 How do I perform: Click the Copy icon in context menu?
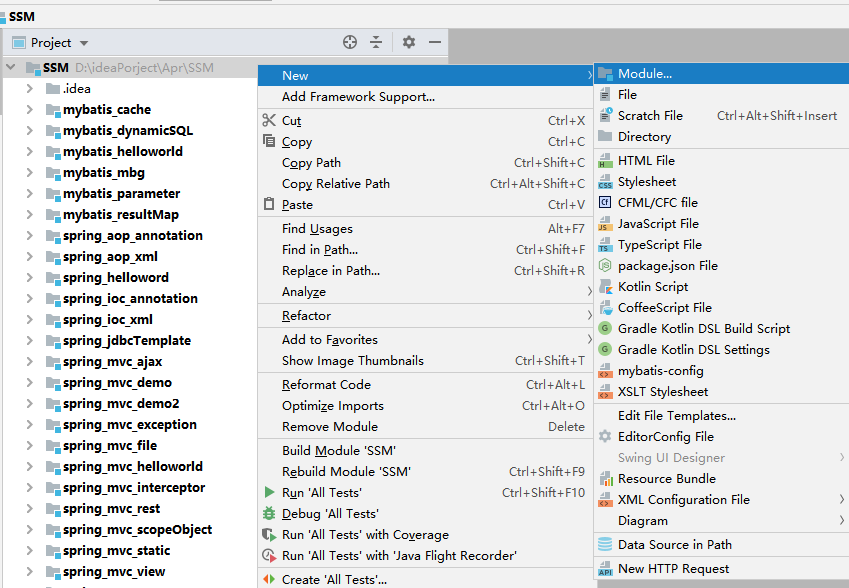tap(269, 141)
